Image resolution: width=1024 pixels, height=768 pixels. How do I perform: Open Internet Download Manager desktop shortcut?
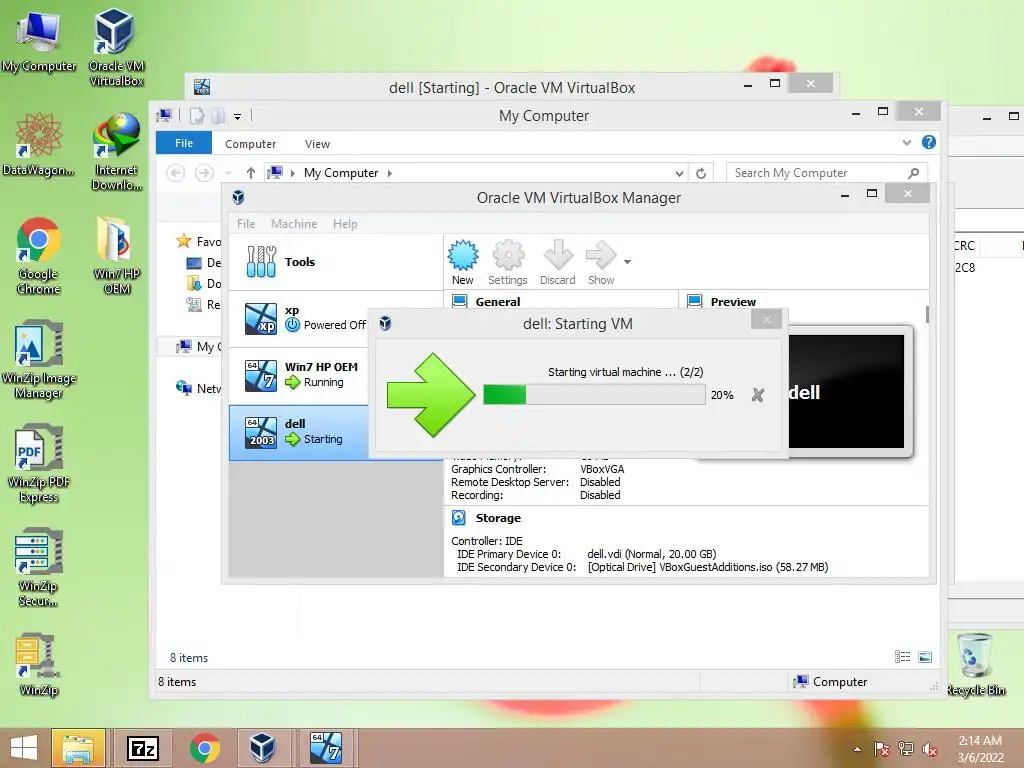116,152
